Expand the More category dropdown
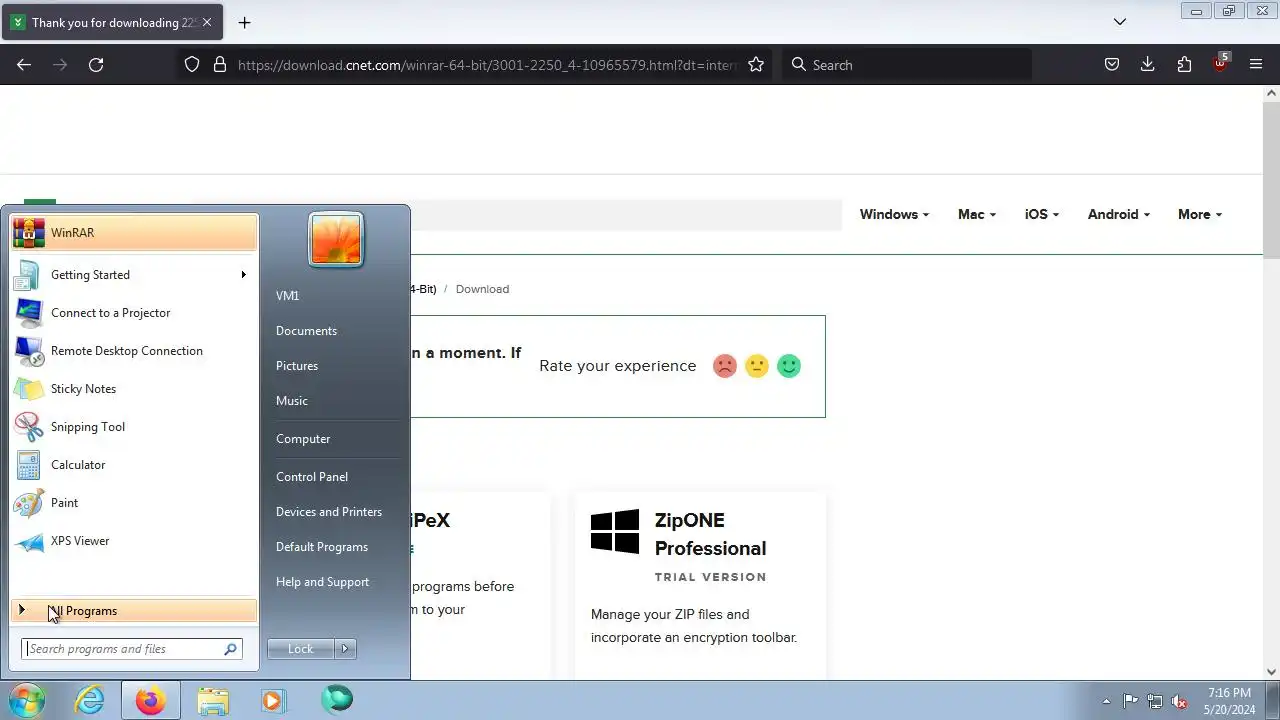This screenshot has width=1280, height=720. (1199, 215)
